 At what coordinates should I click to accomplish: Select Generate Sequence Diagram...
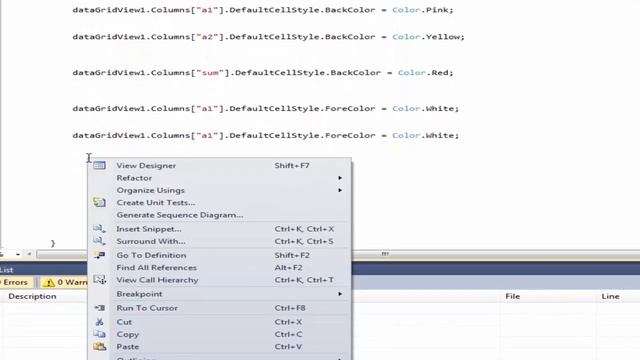pyautogui.click(x=219, y=215)
